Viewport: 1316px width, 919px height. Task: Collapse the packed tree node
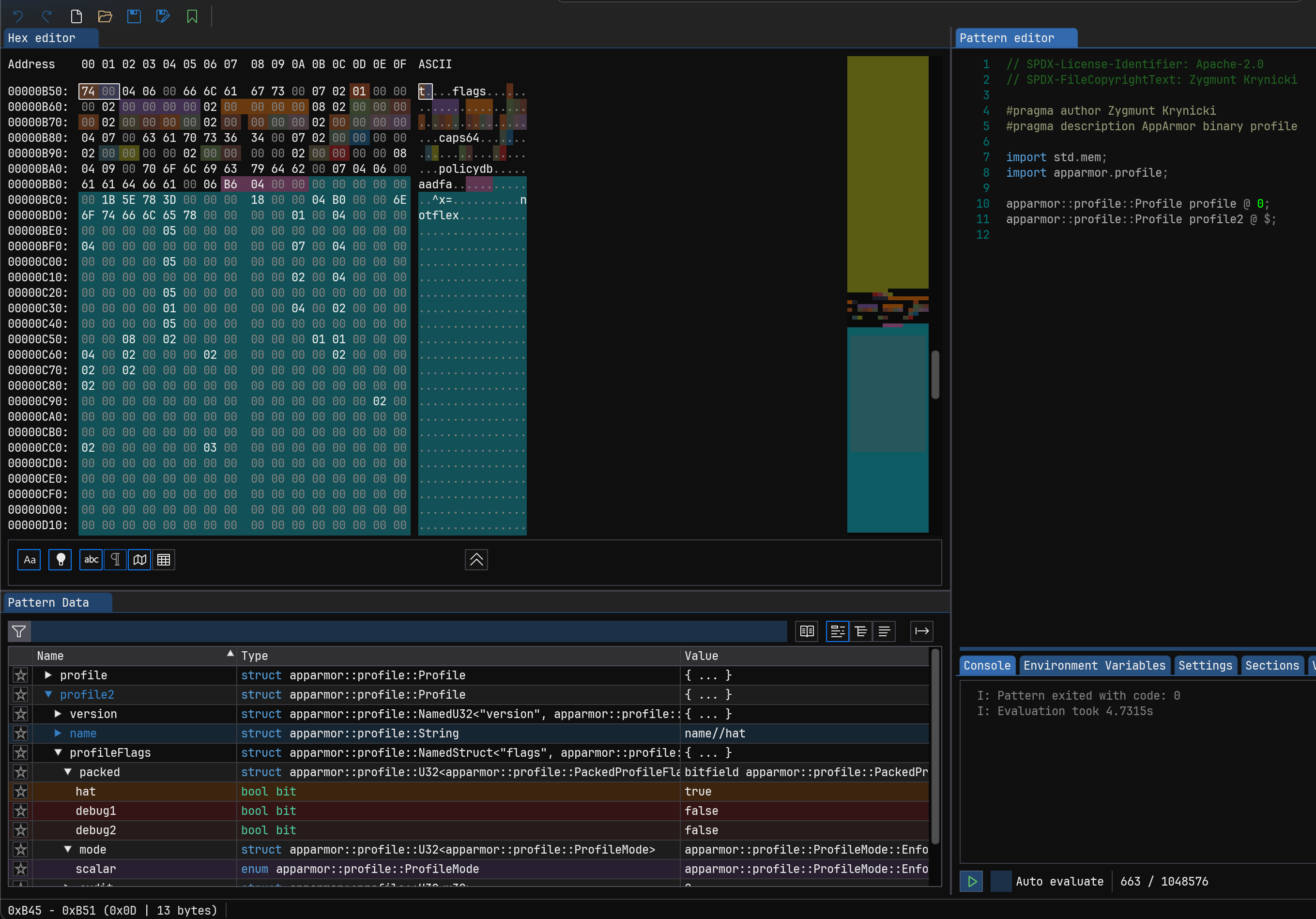click(x=68, y=772)
